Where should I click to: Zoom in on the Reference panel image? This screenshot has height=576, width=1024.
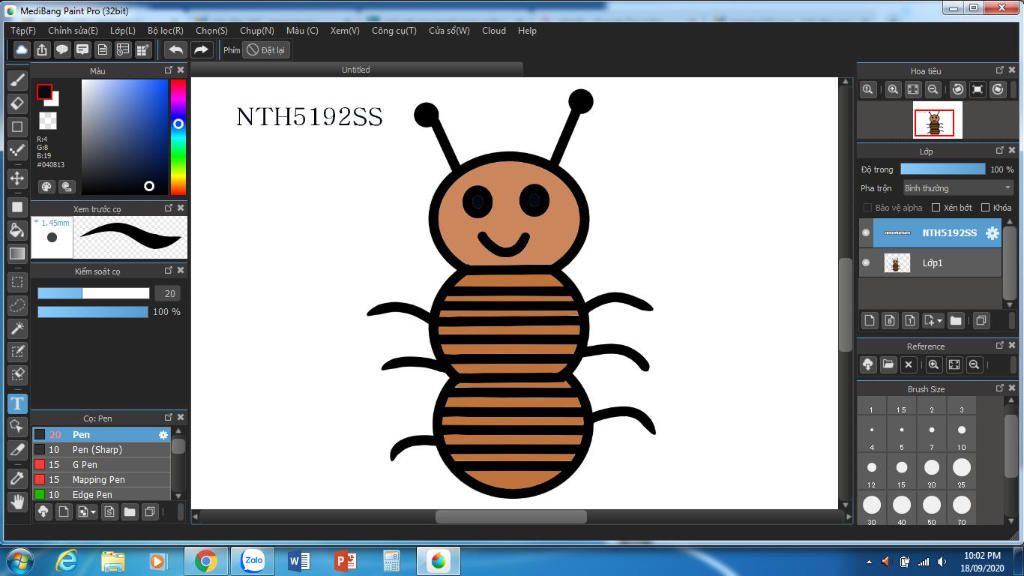click(934, 364)
